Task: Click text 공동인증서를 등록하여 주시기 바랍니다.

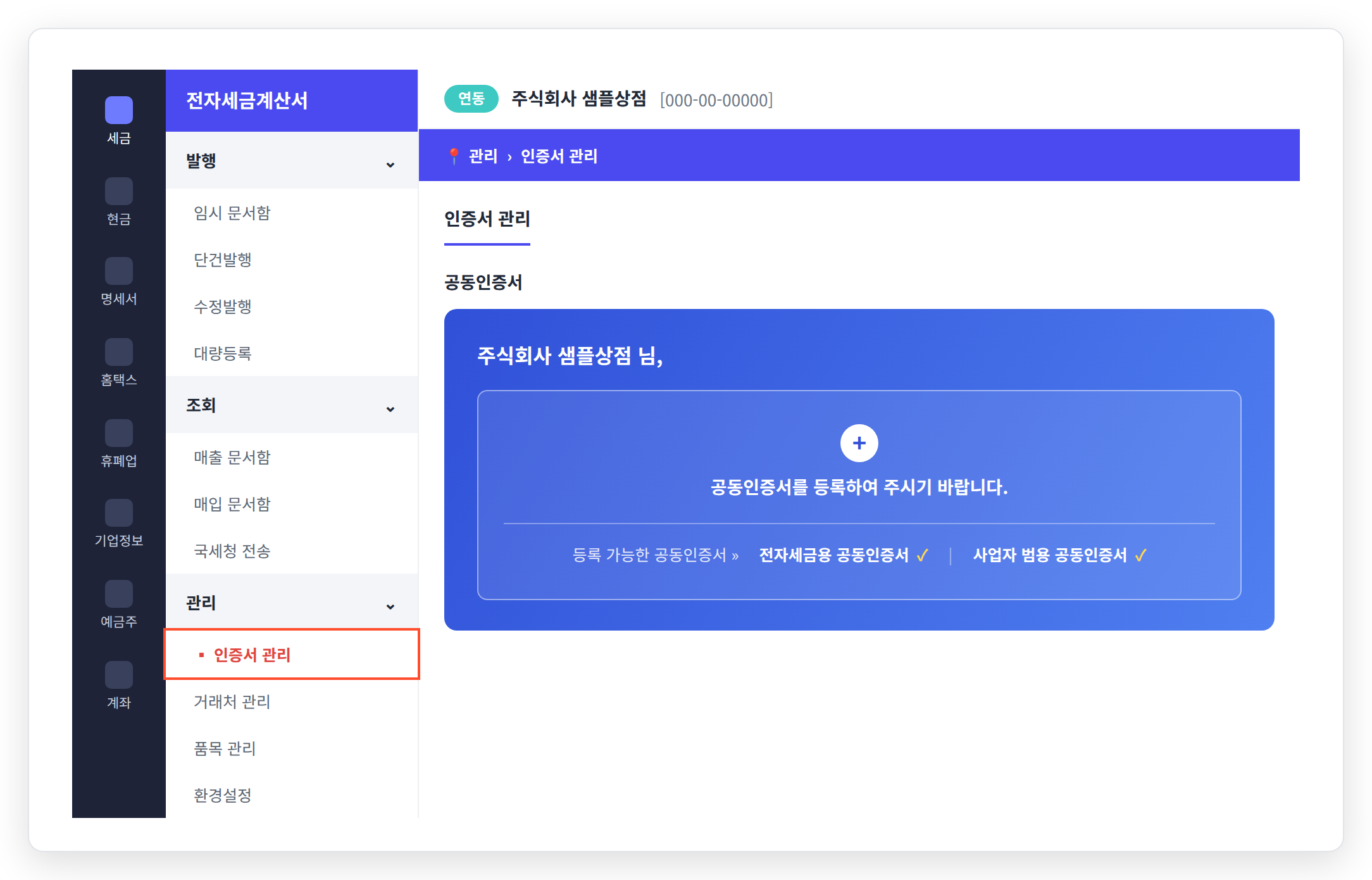Action: tap(859, 487)
